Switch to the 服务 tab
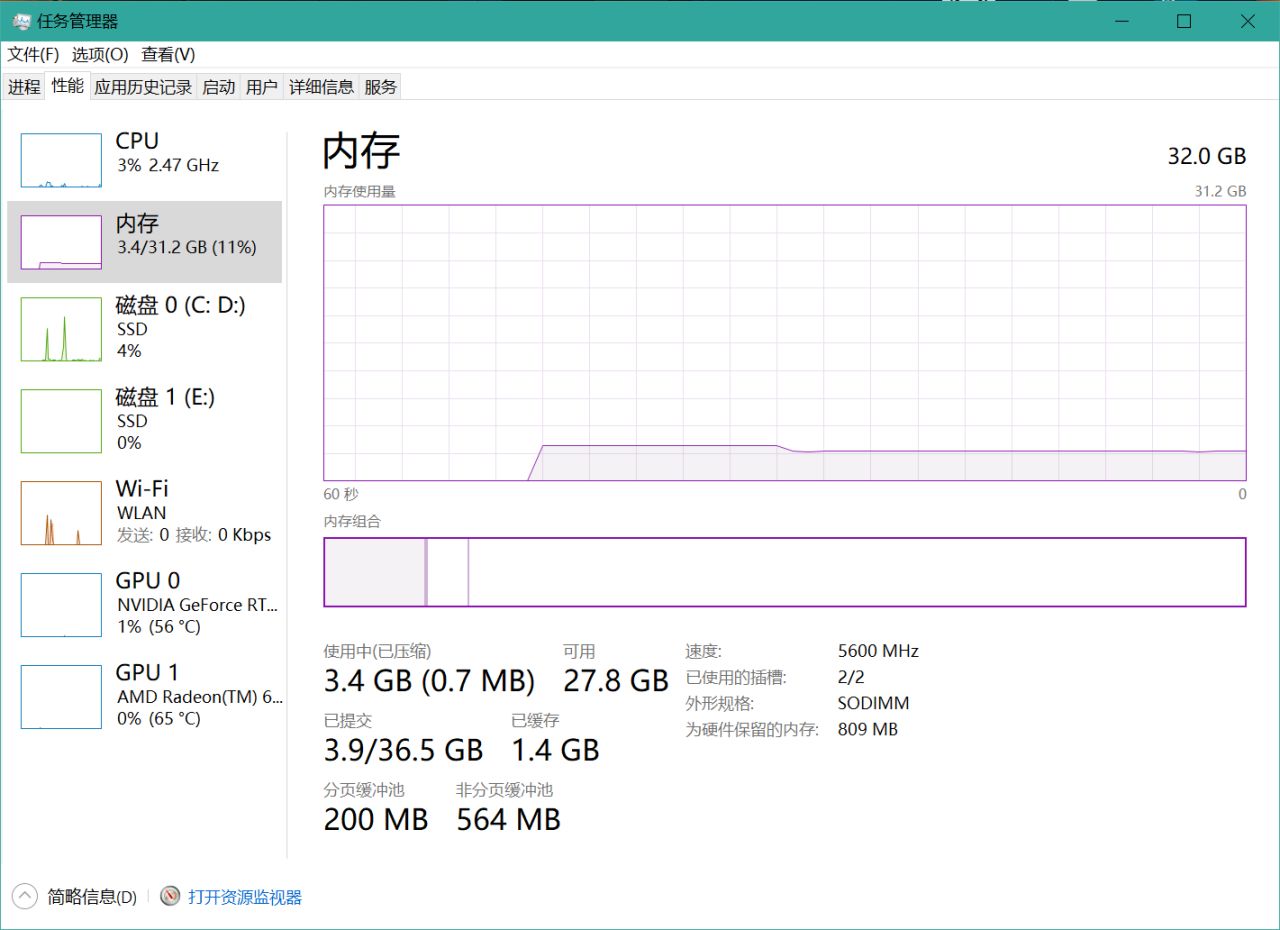Screen dimensions: 1280x930 click(380, 87)
